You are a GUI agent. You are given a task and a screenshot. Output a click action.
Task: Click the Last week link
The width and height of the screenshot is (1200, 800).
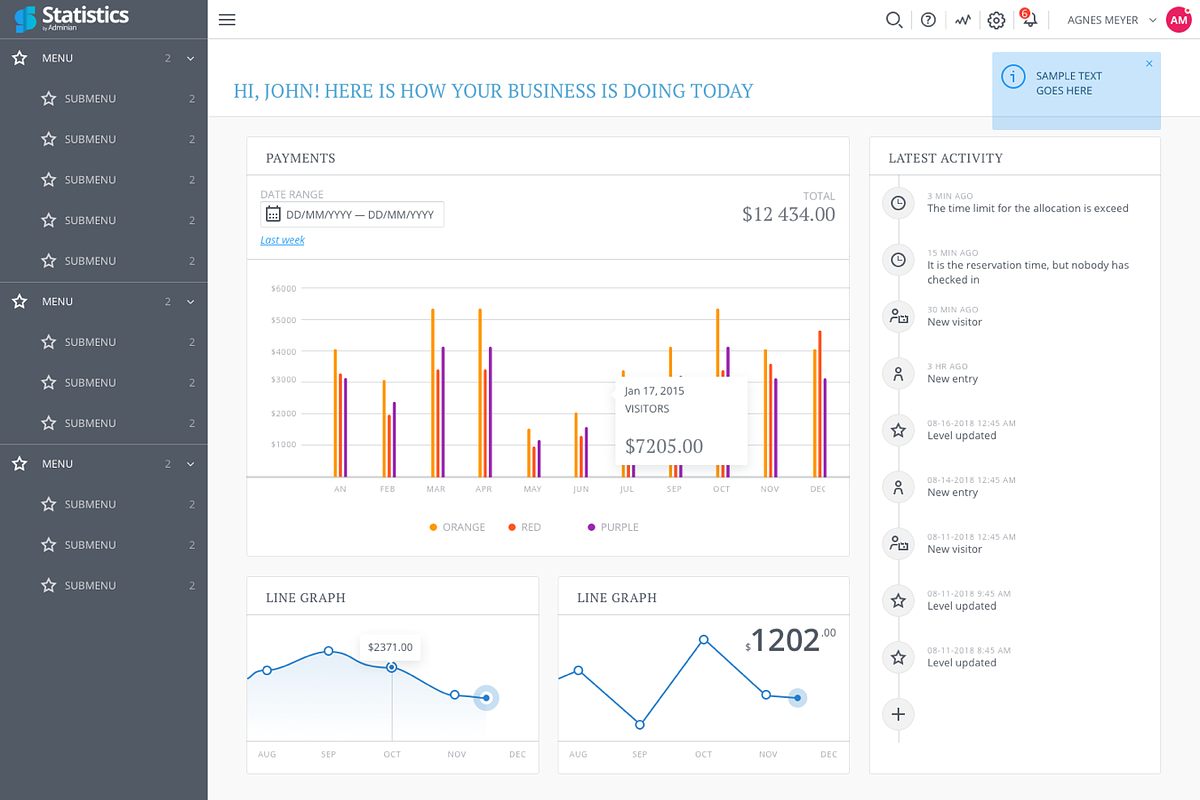pyautogui.click(x=282, y=240)
